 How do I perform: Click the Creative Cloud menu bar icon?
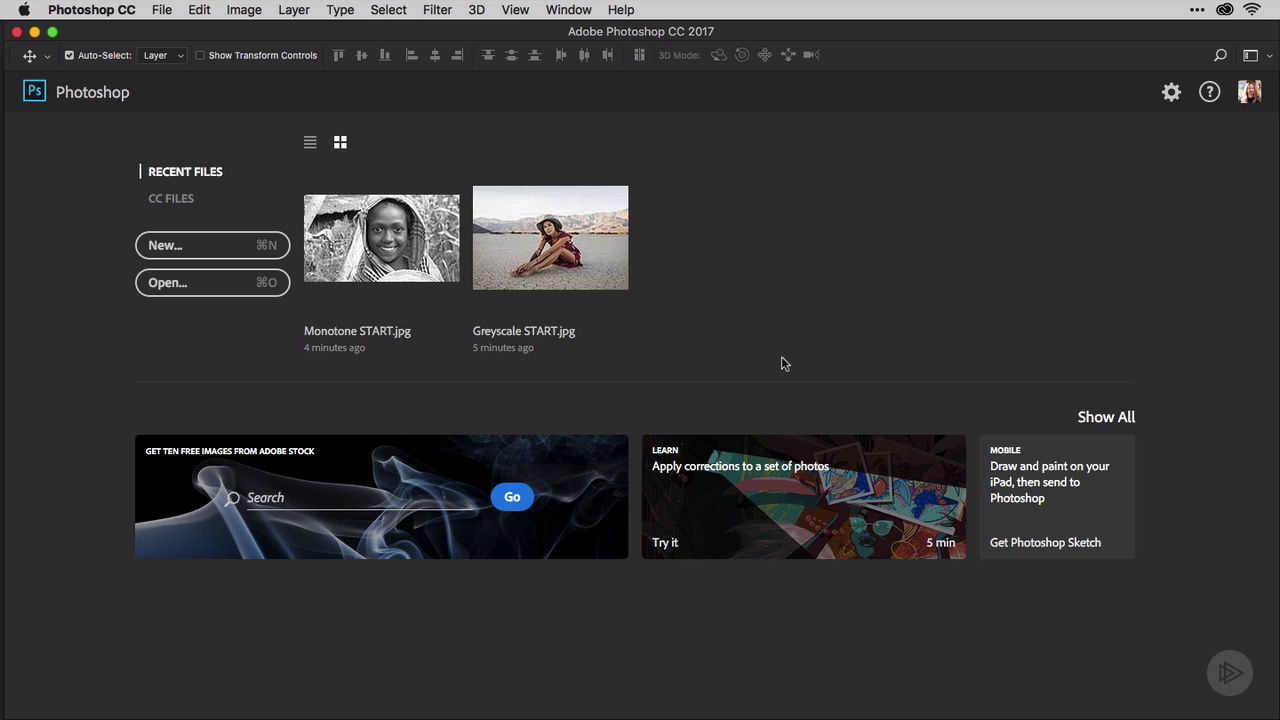coord(1225,10)
